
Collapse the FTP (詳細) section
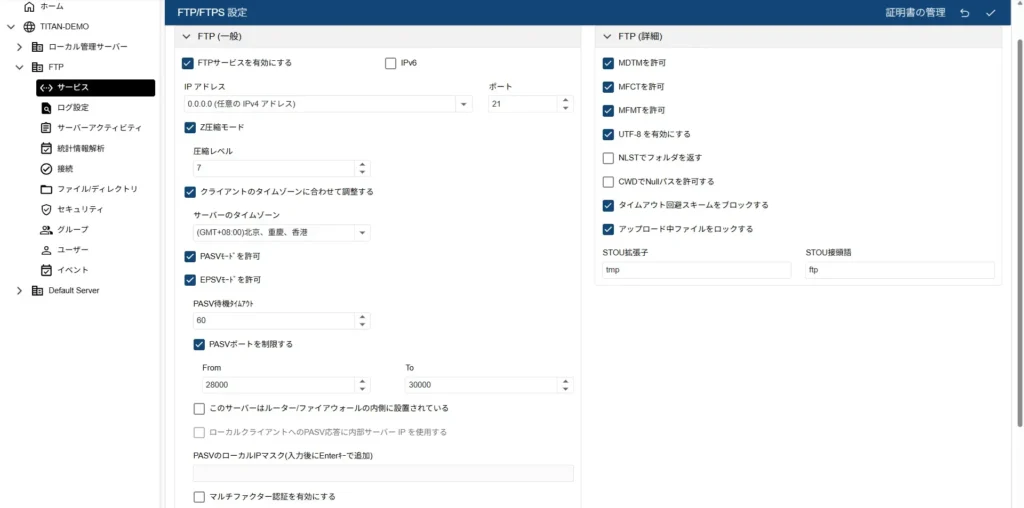click(x=606, y=37)
